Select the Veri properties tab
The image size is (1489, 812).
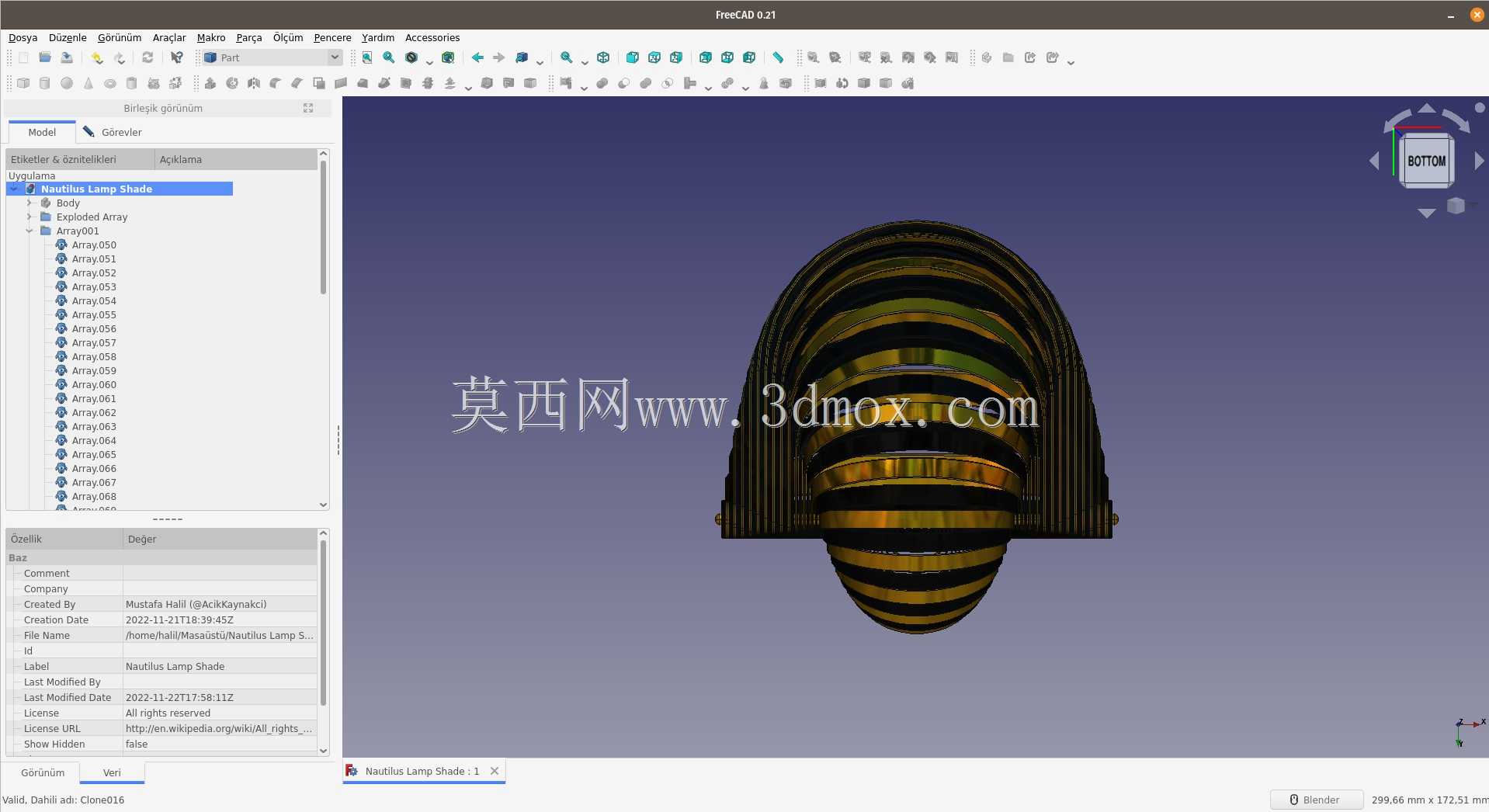[x=112, y=772]
